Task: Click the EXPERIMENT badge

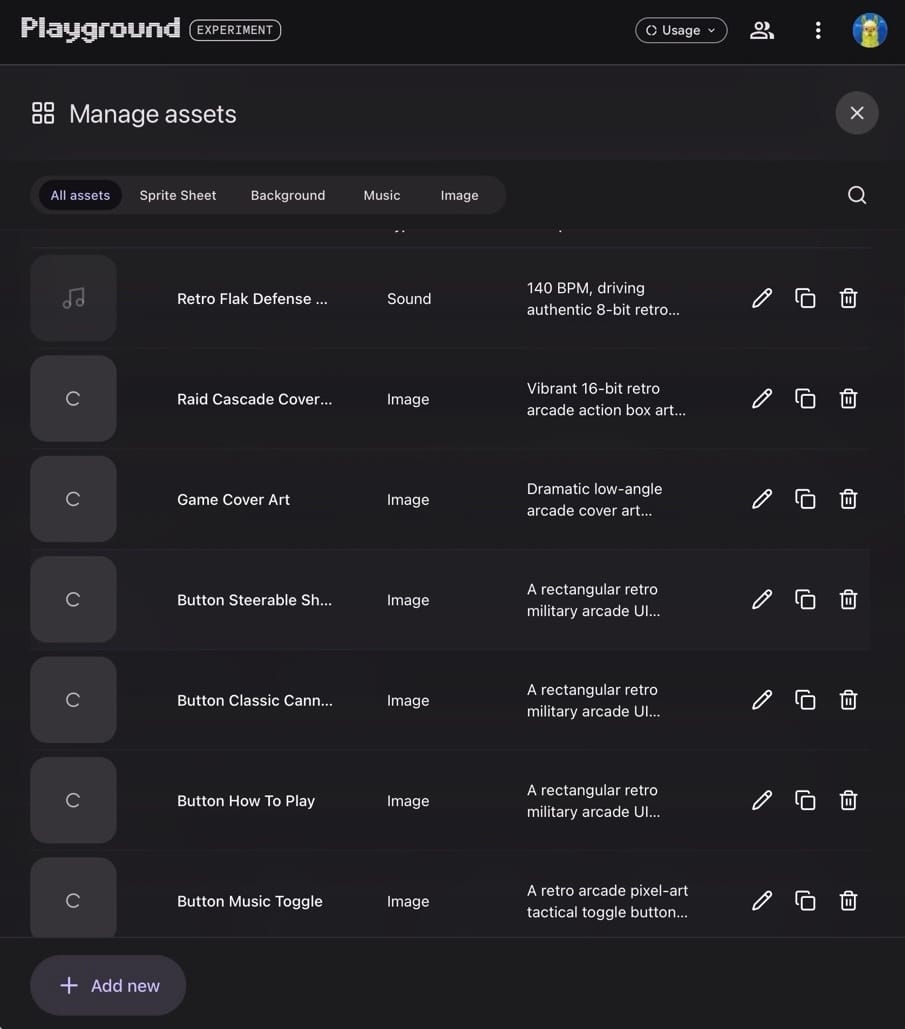Action: click(235, 30)
